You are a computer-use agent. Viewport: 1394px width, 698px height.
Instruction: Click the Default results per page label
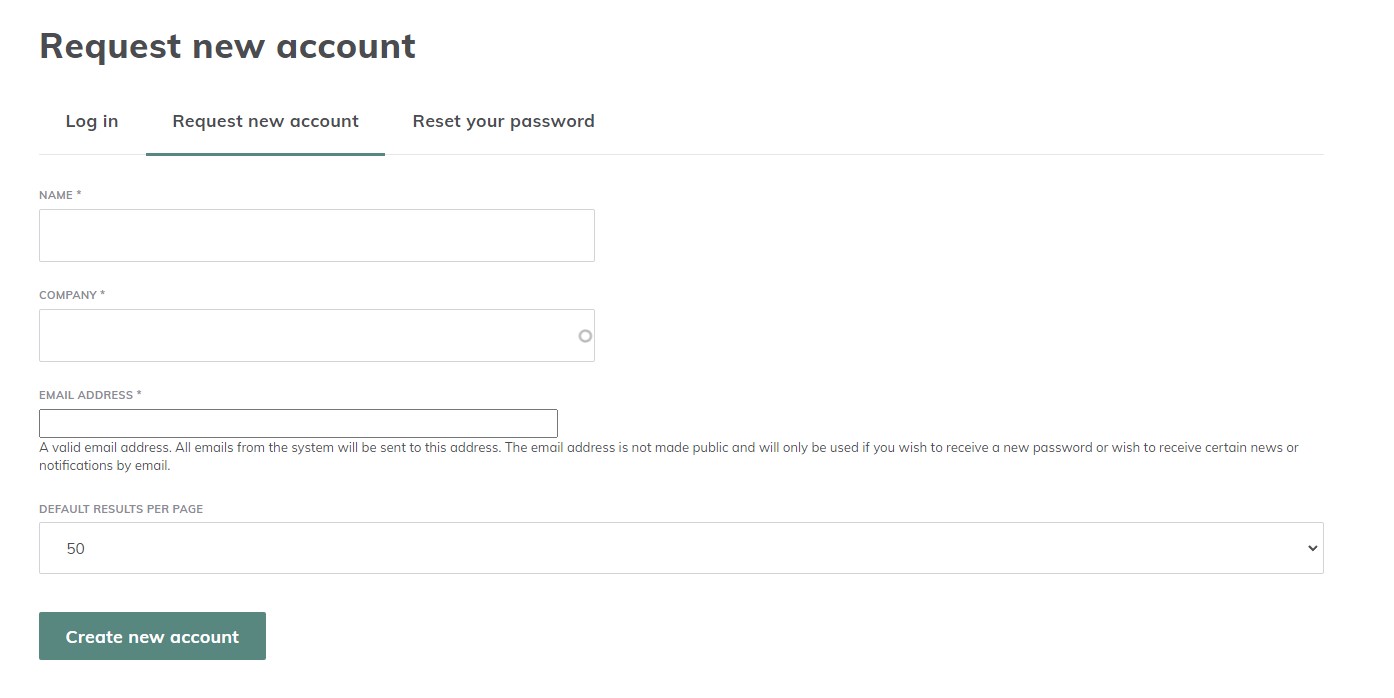(120, 509)
